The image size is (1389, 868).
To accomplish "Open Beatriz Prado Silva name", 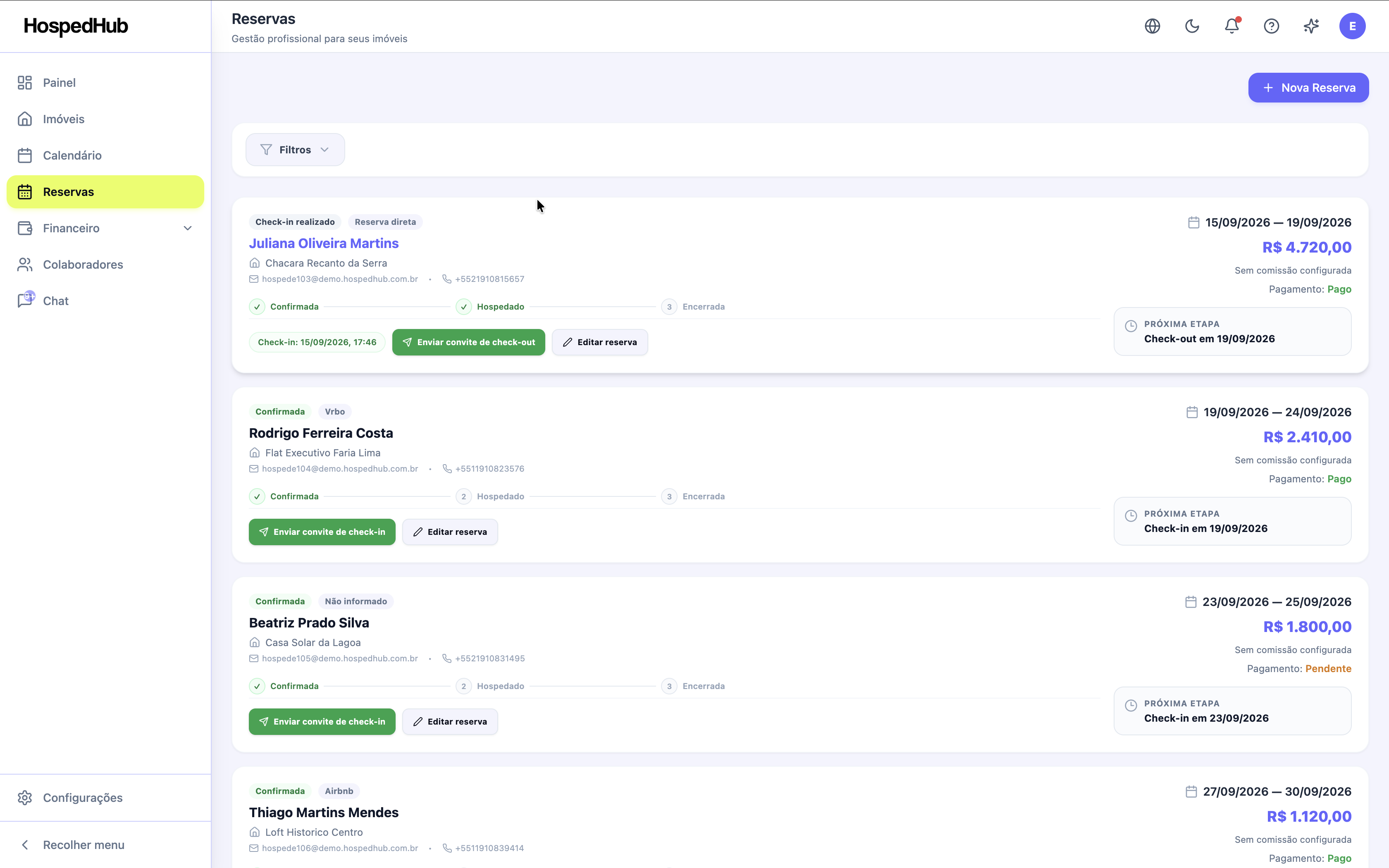I will tap(309, 623).
